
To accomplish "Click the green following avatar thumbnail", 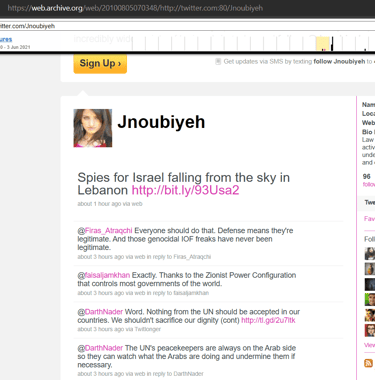I will click(370, 300).
